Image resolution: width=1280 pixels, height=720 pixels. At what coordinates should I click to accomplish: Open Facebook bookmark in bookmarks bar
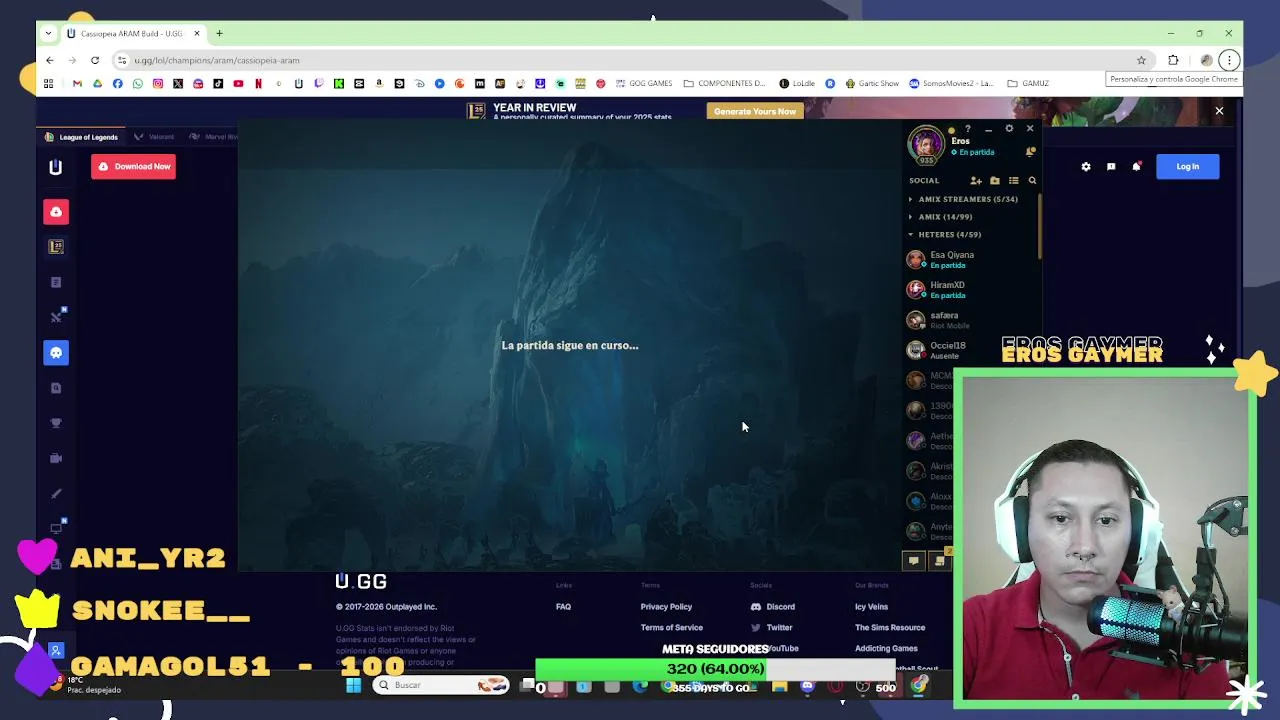click(117, 84)
